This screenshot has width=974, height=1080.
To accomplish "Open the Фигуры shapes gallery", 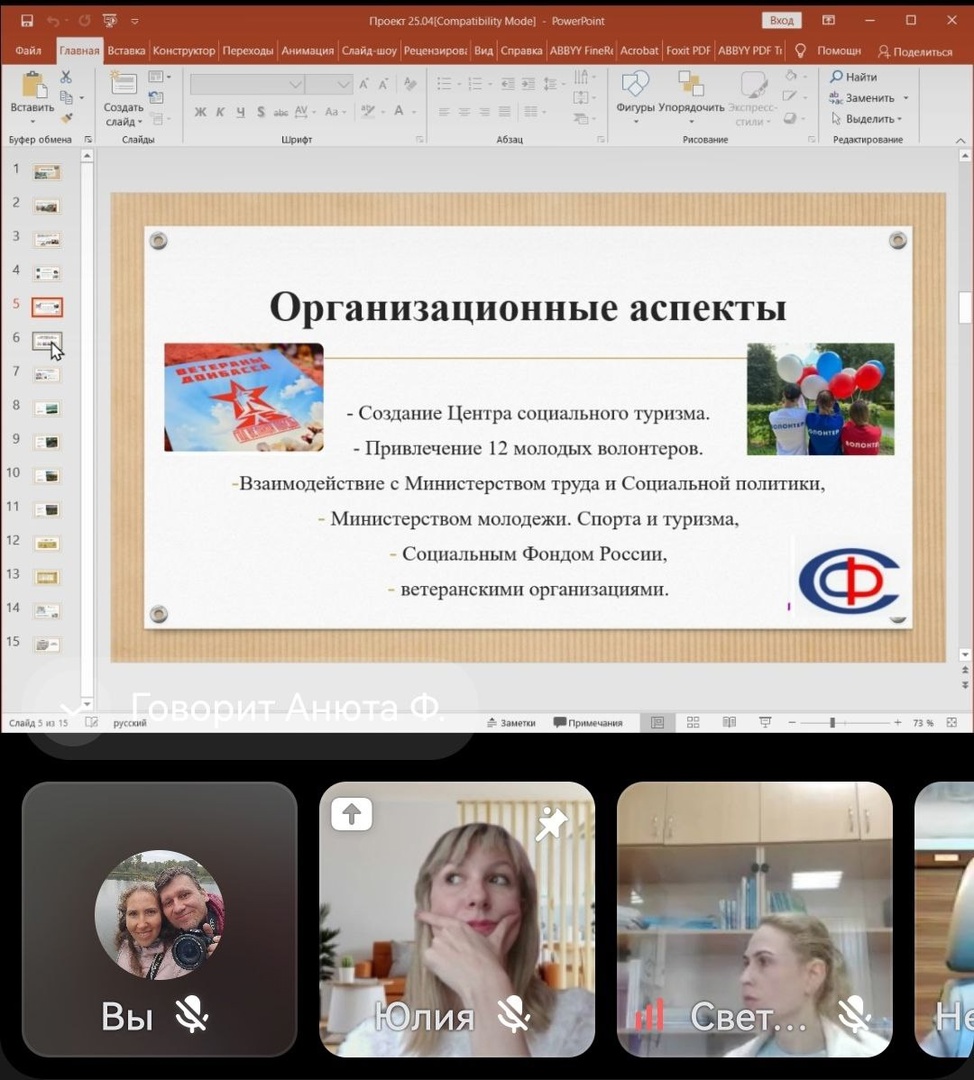I will [x=635, y=96].
